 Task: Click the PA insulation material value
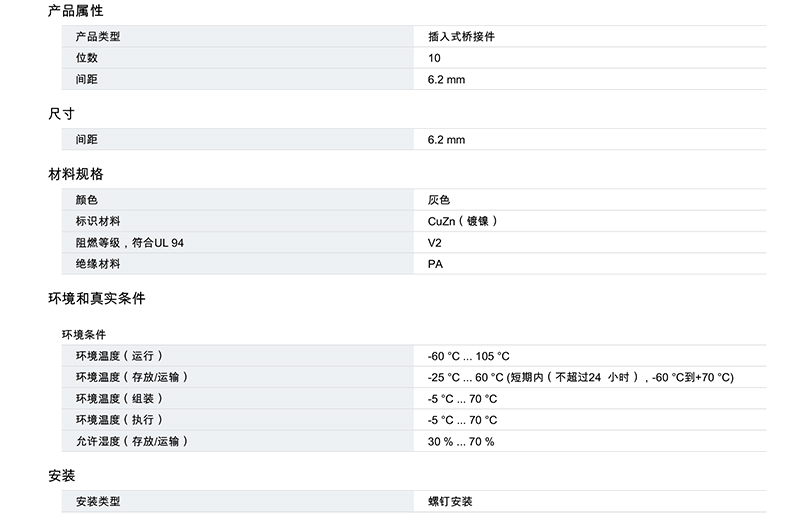(435, 264)
